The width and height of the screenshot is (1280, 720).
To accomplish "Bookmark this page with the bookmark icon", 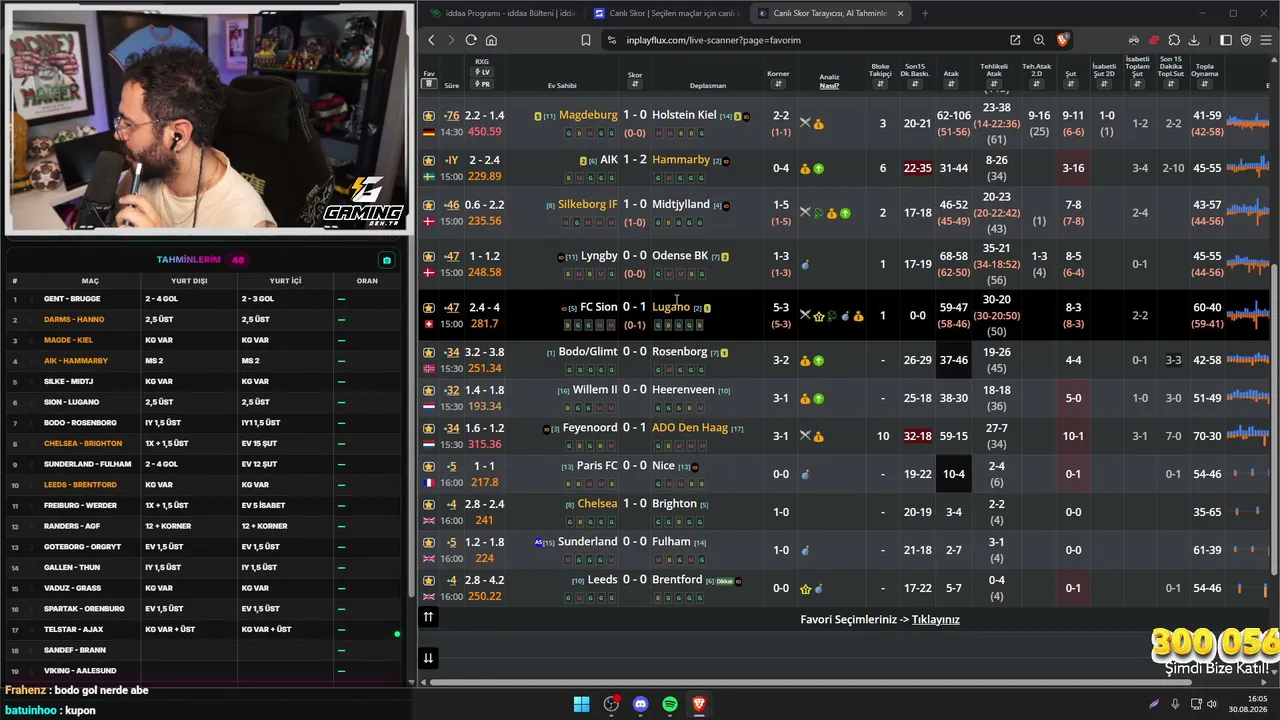I will coord(586,40).
